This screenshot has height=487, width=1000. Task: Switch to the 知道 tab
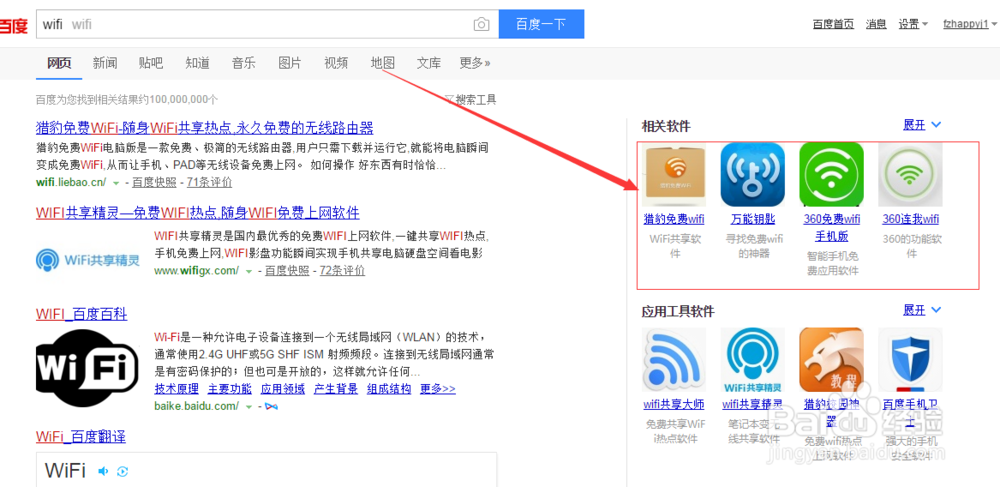click(x=197, y=62)
